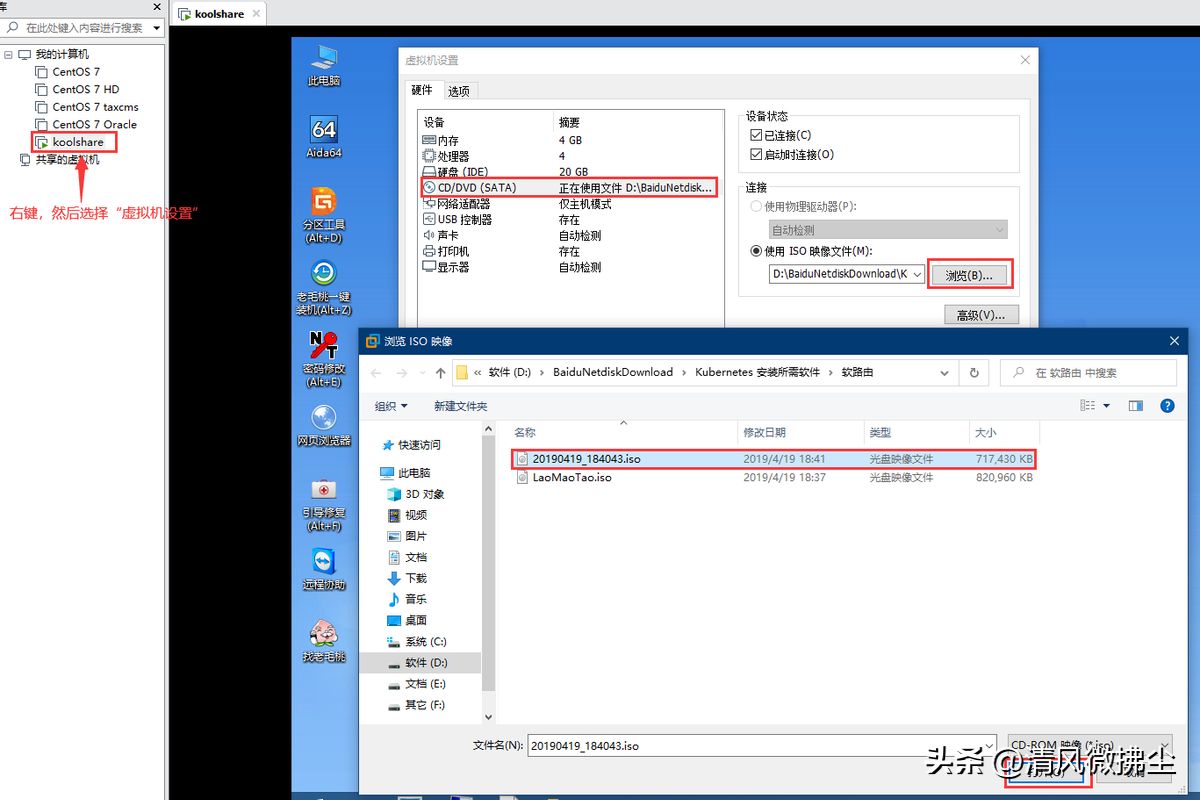This screenshot has width=1200, height=800.
Task: Click the 浏览(B)... button
Action: 969,275
